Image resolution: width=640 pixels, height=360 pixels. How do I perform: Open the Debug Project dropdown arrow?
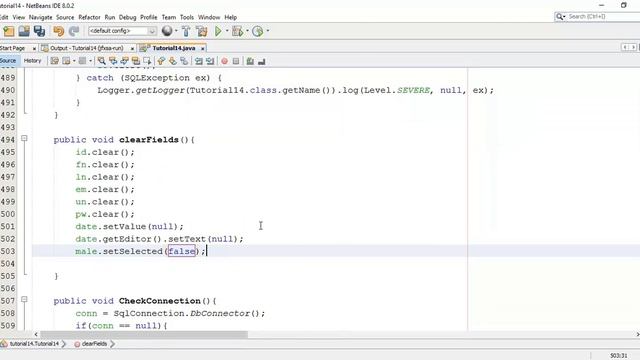[247, 31]
